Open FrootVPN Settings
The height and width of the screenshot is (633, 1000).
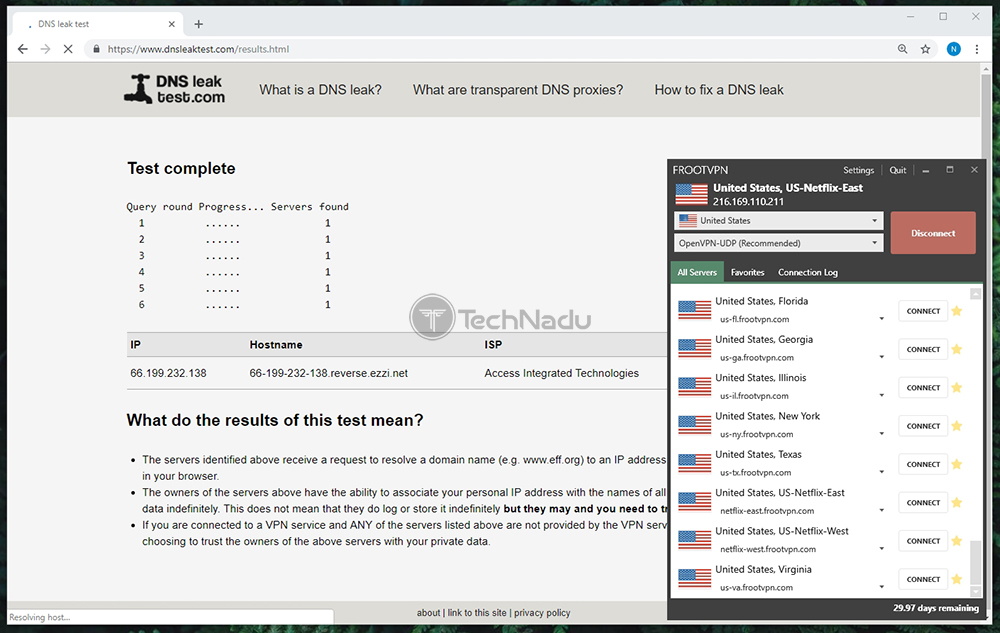[858, 170]
